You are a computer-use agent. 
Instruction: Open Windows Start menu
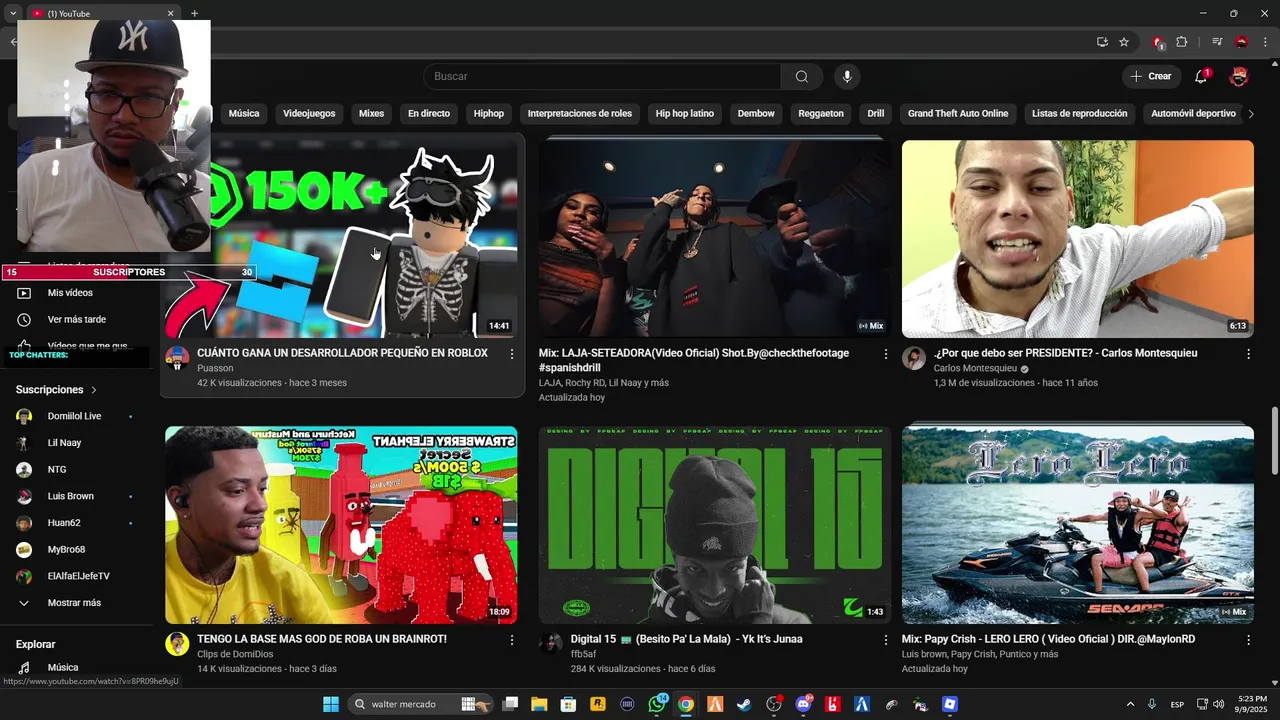[x=331, y=704]
